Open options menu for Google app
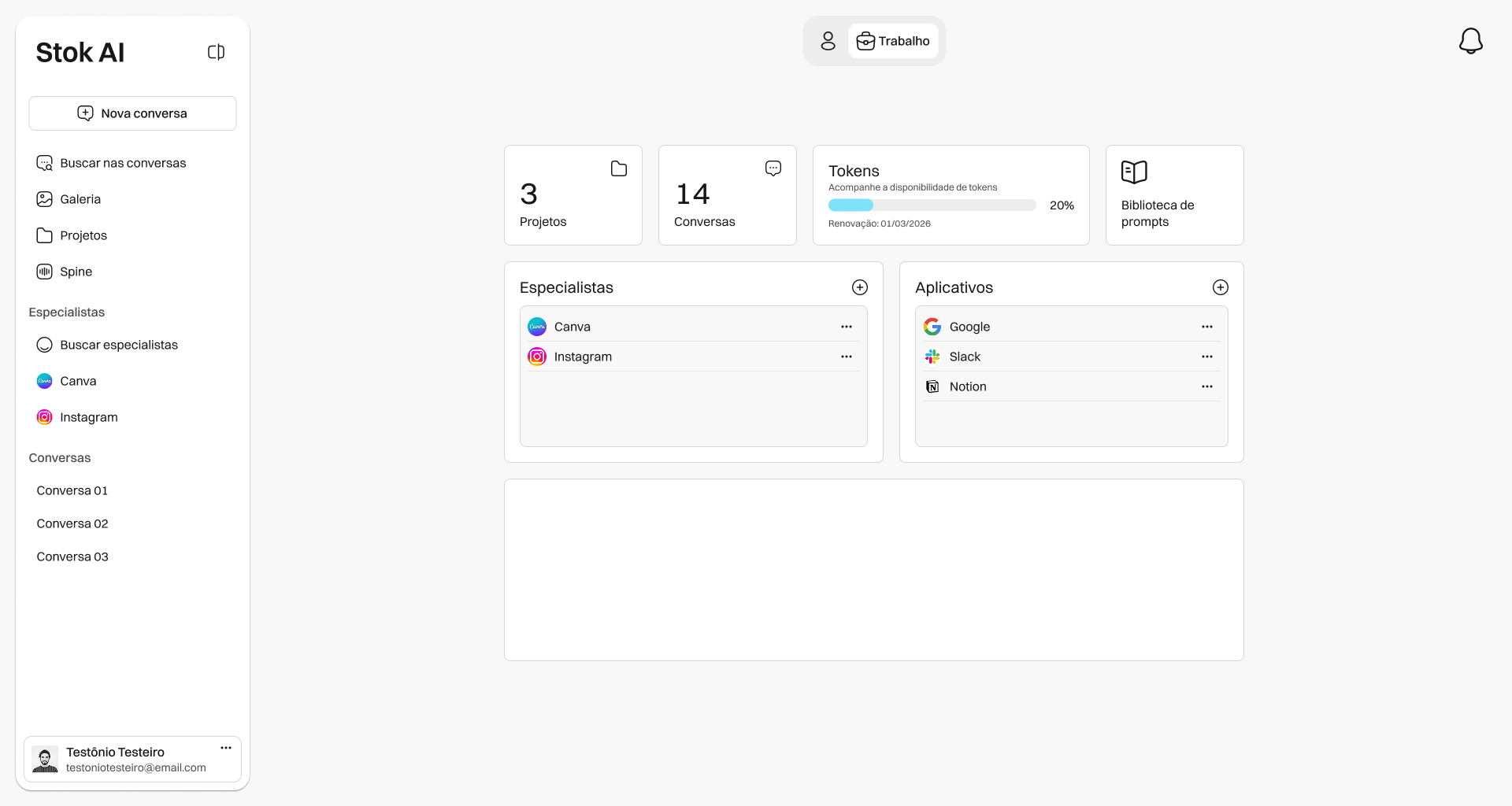 (1207, 326)
